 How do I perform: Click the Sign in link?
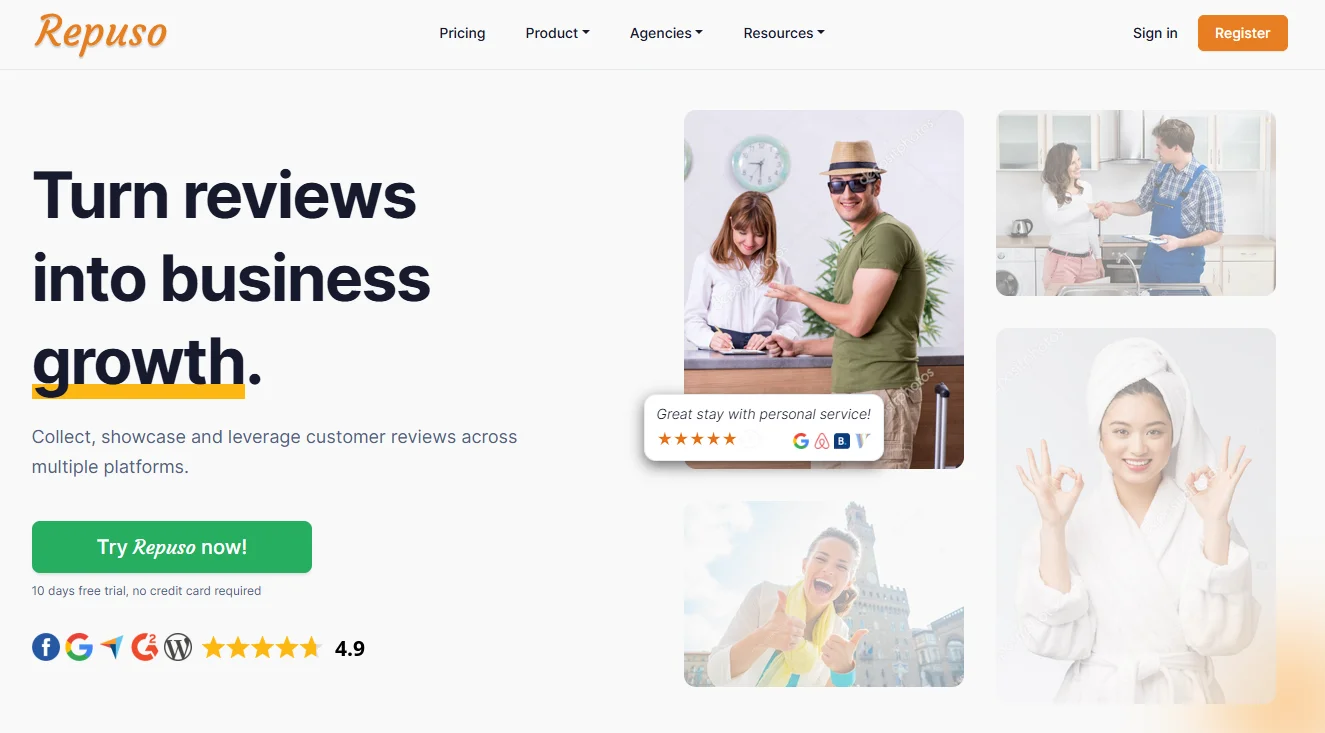1155,33
